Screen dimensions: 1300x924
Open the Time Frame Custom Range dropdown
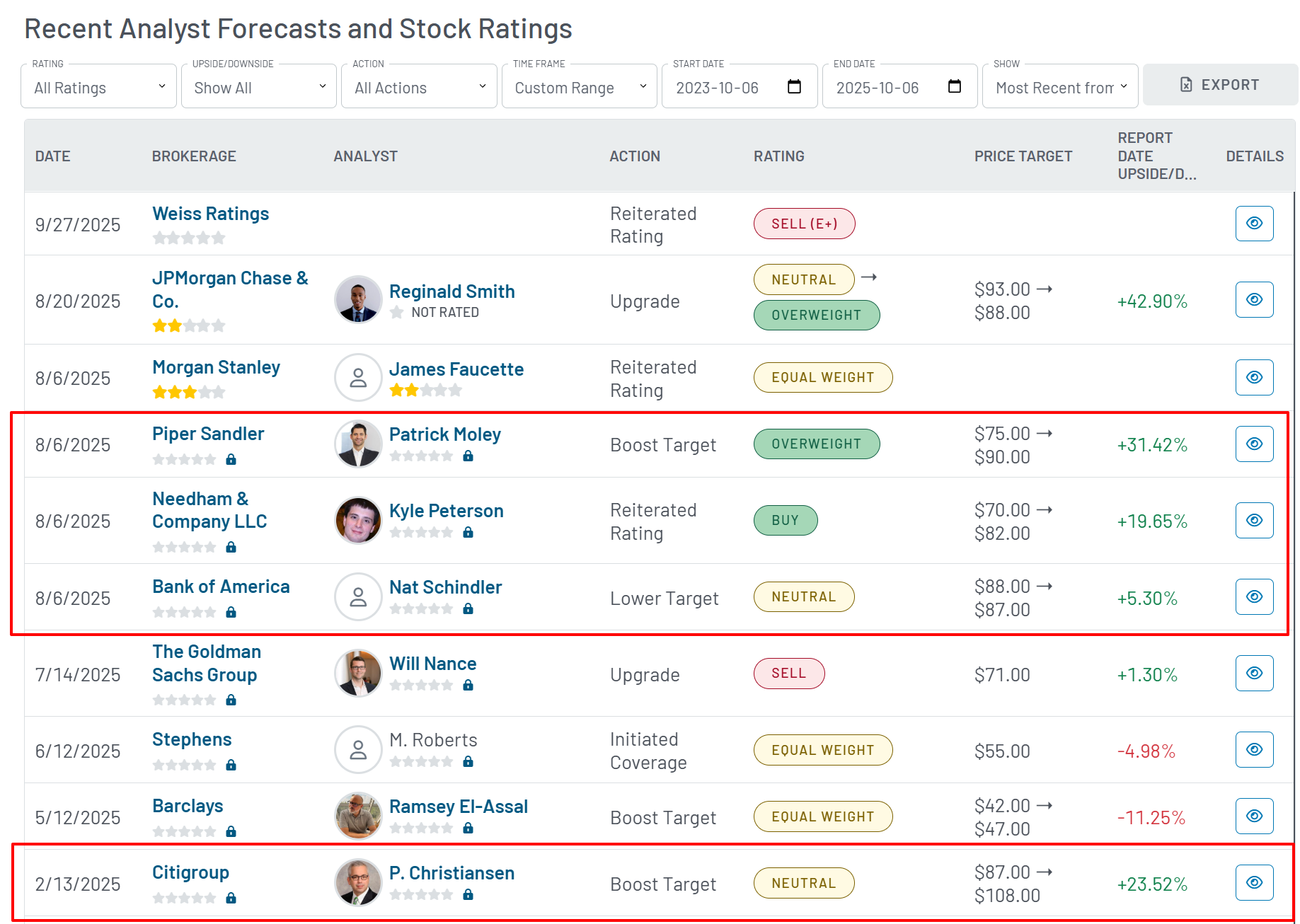coord(580,86)
